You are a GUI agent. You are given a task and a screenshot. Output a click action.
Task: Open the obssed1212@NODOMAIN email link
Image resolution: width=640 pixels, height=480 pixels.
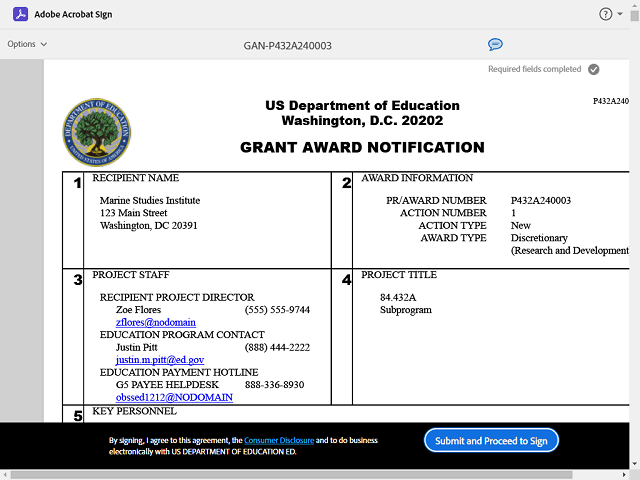174,398
